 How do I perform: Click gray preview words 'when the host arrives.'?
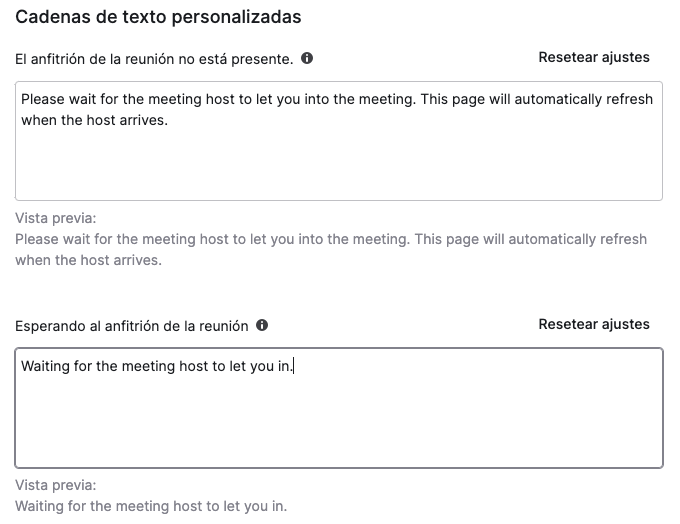(88, 260)
